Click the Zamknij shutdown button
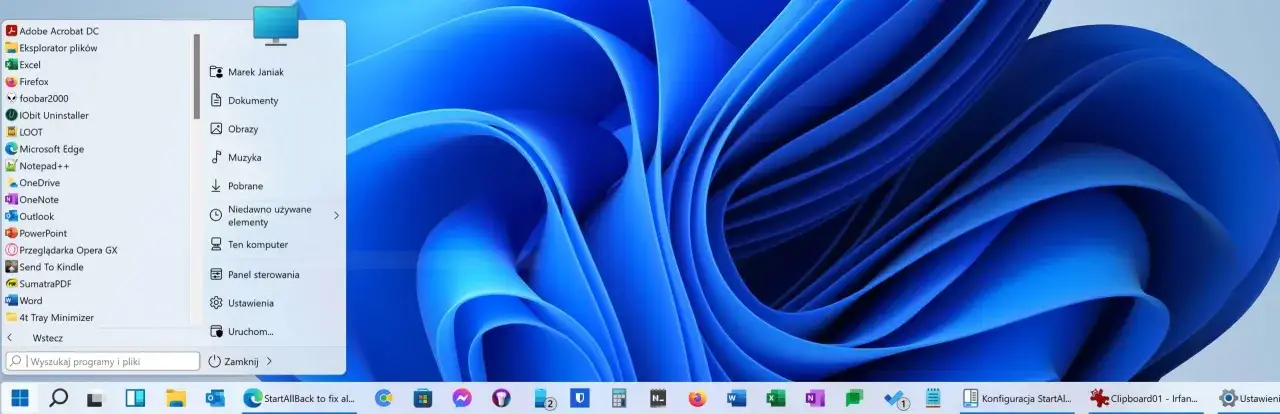 [x=234, y=361]
